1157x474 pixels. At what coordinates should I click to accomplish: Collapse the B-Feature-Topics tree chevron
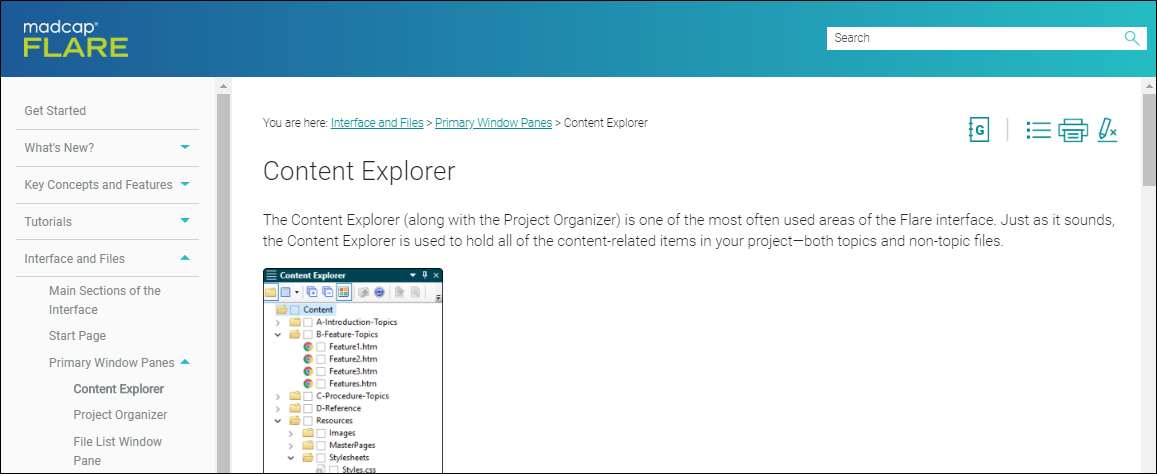277,334
